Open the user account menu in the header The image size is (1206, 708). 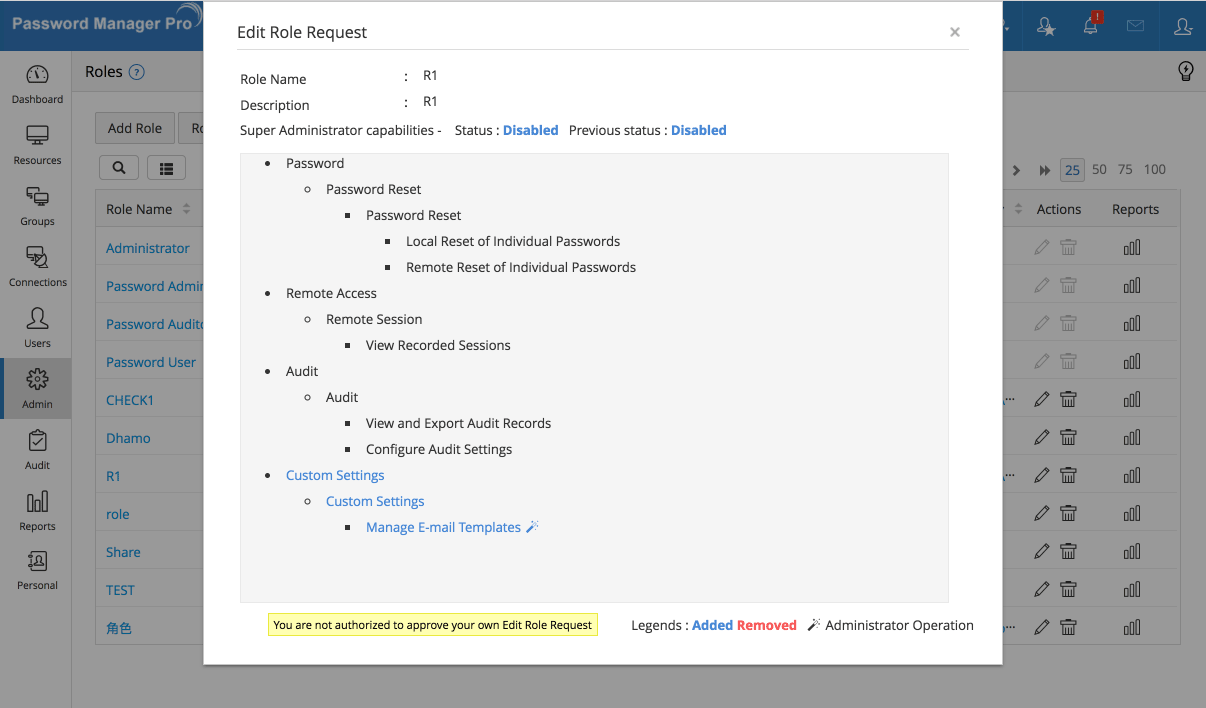coord(1183,26)
